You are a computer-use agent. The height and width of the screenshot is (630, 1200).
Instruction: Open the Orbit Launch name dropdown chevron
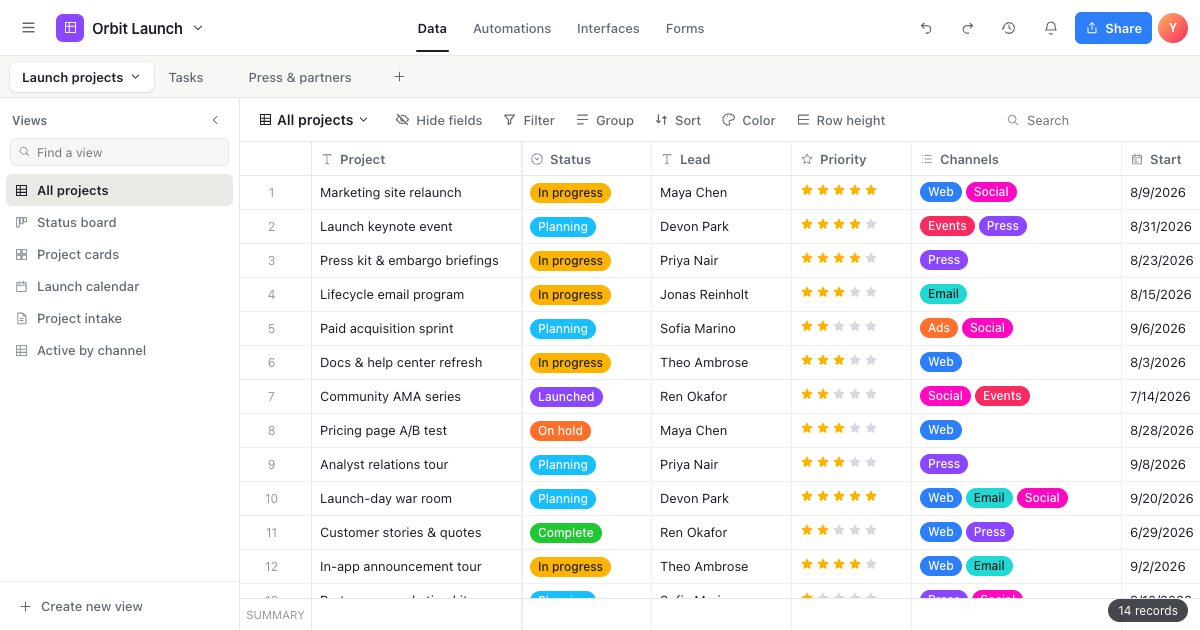(x=198, y=28)
